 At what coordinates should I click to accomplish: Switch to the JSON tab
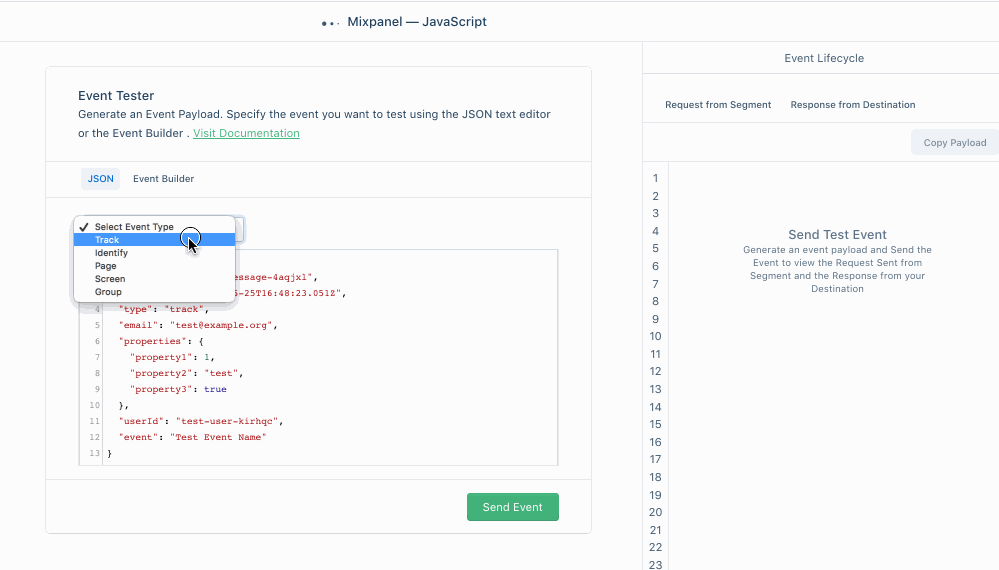100,179
